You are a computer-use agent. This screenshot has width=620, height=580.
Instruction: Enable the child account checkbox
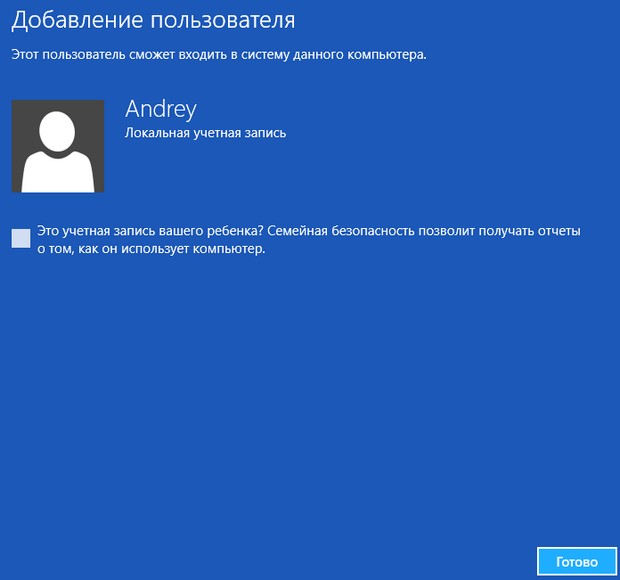(x=21, y=238)
